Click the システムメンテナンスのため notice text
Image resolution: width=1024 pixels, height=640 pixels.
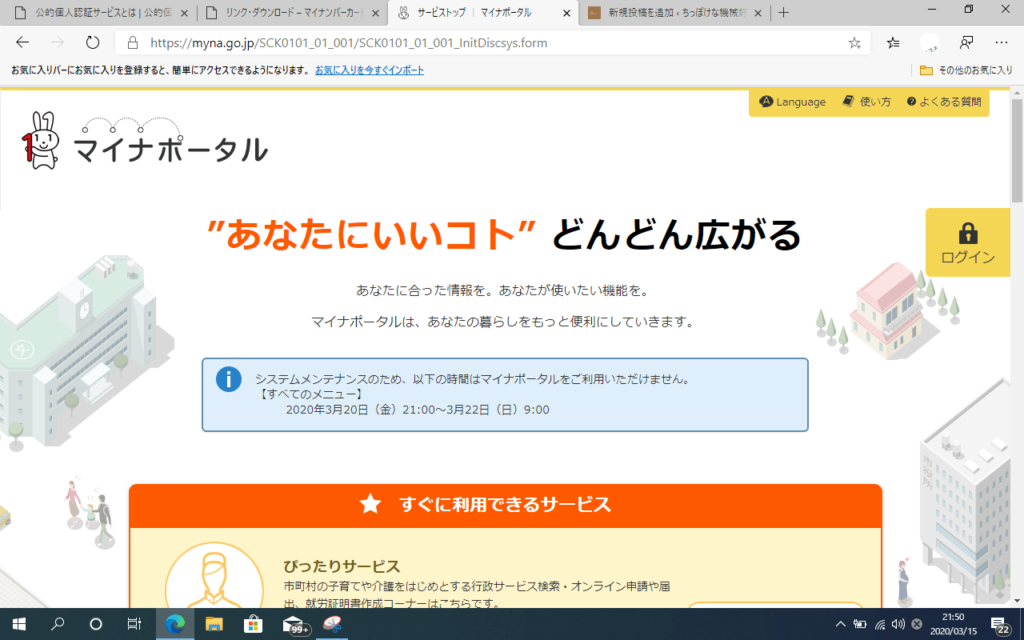[x=473, y=379]
